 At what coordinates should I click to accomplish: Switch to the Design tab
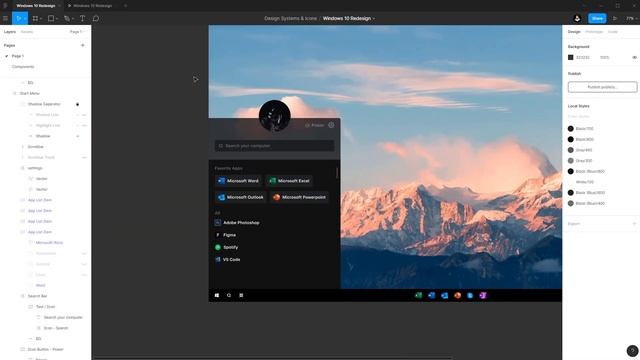tap(574, 31)
